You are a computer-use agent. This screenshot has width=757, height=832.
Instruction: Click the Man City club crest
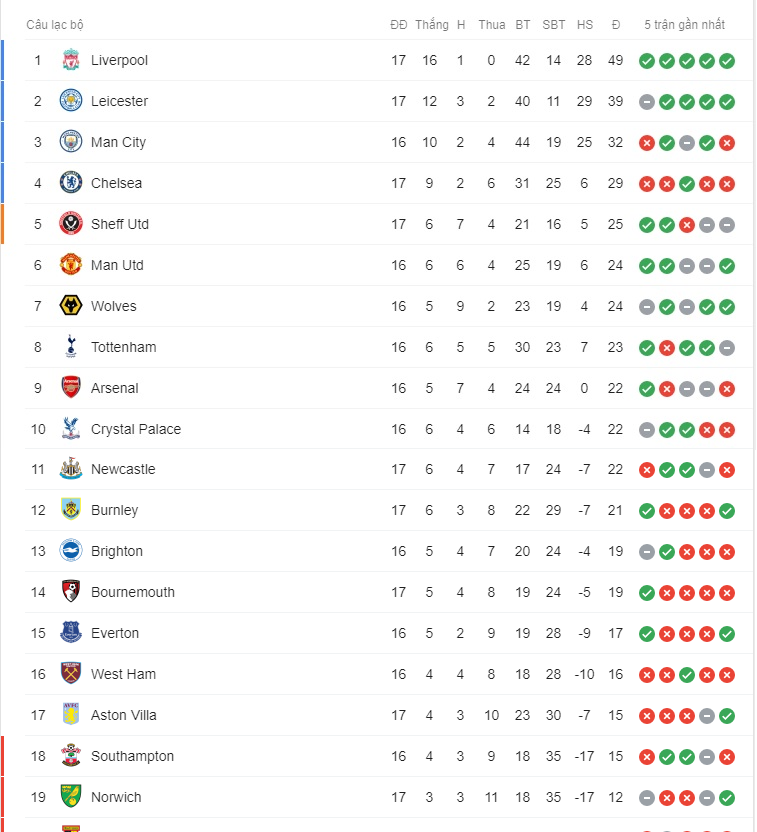[x=71, y=142]
